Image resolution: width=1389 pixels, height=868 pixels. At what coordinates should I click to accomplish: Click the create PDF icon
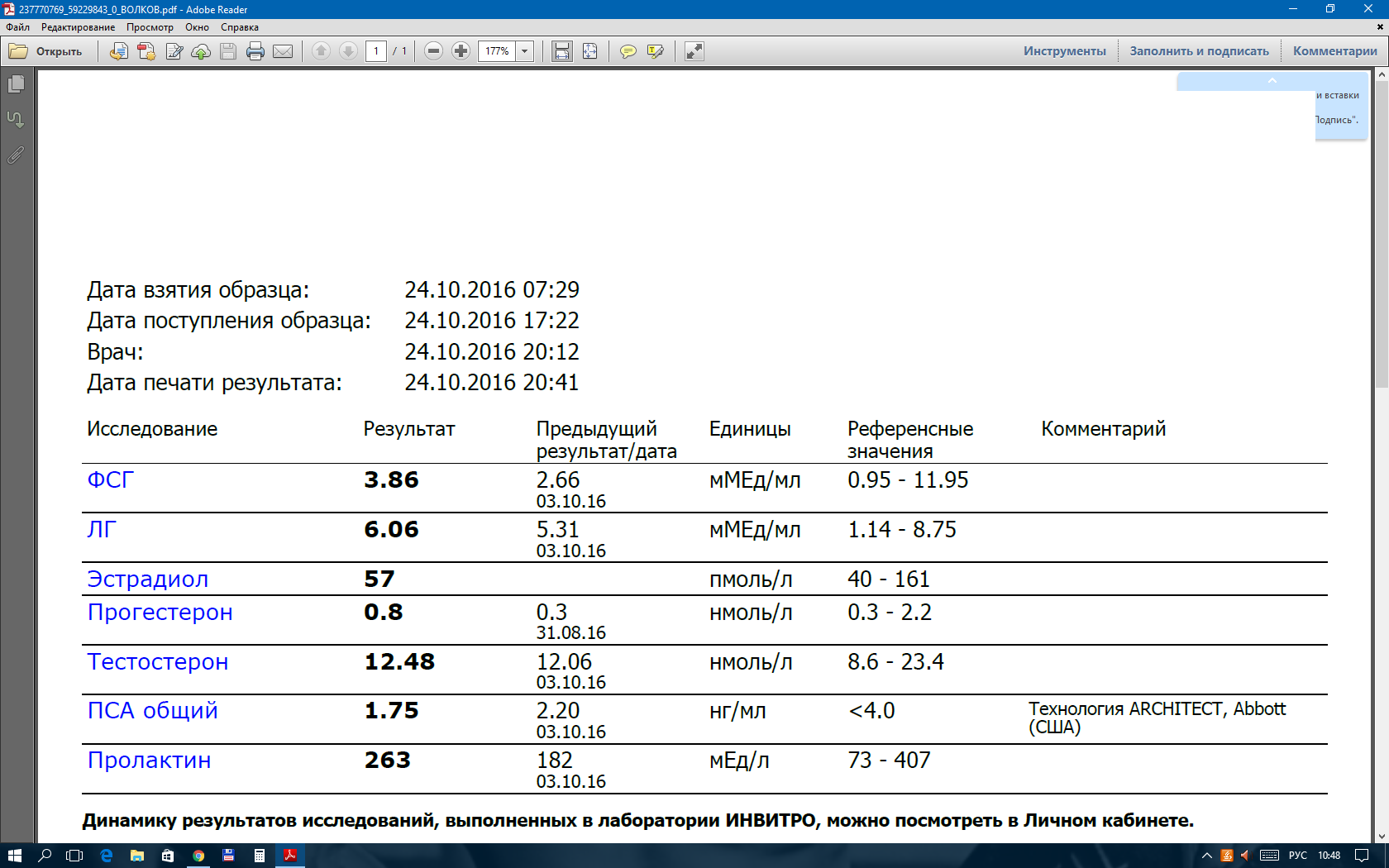point(146,51)
